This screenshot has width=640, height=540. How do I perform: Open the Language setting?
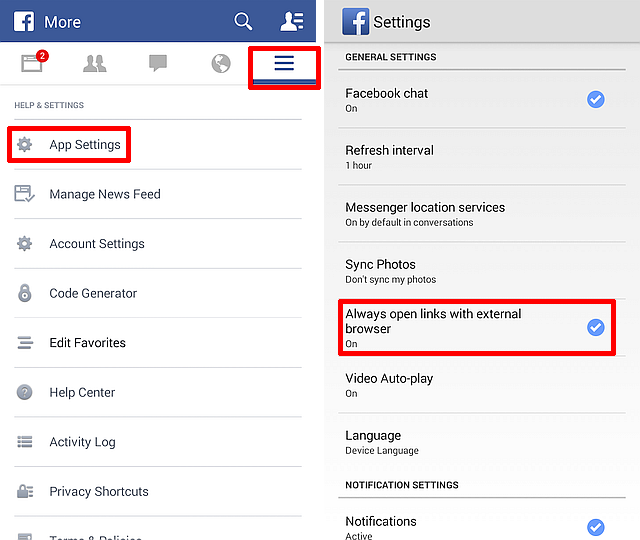(482, 442)
